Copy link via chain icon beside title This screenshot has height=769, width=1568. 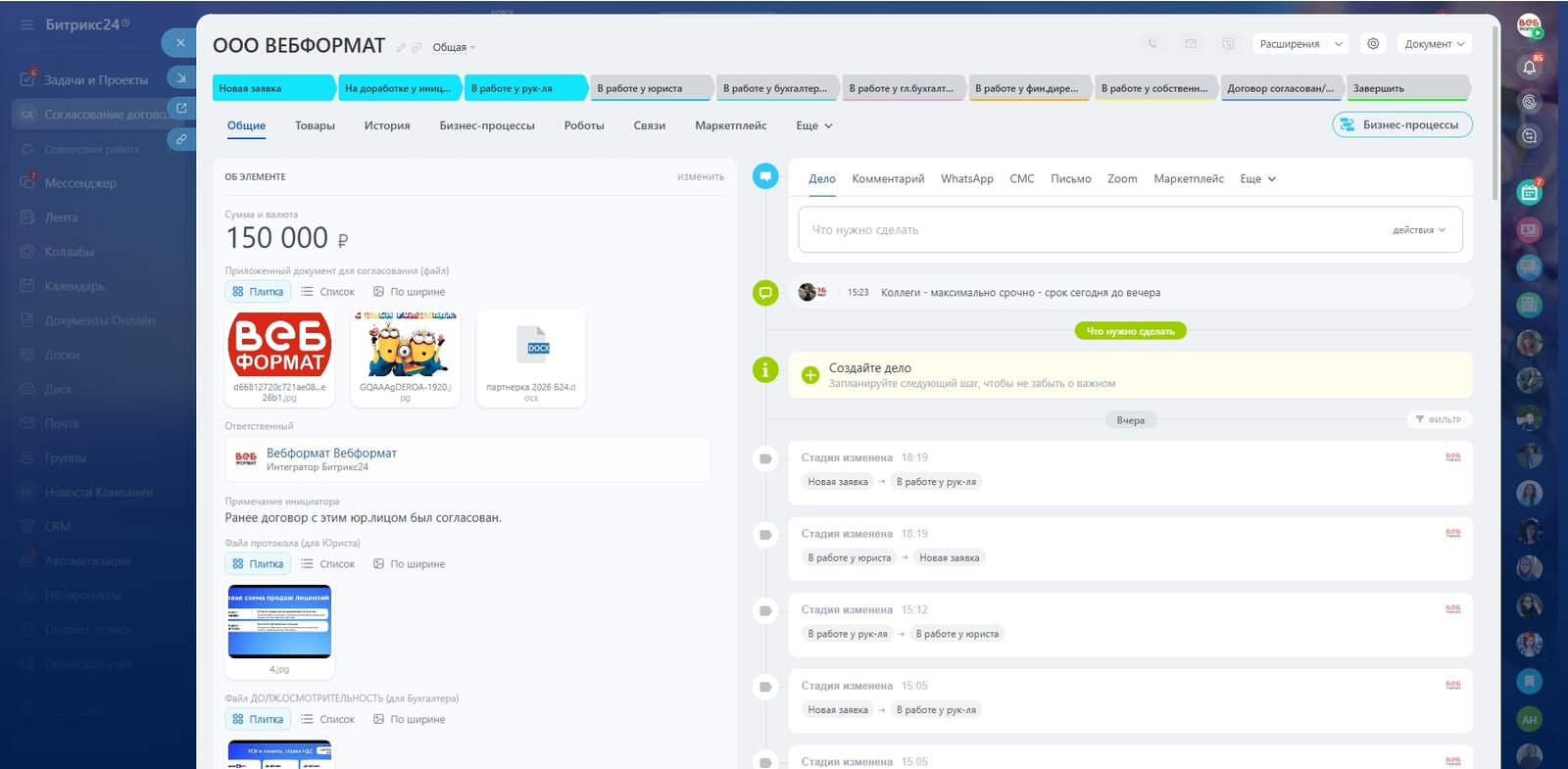coord(416,47)
